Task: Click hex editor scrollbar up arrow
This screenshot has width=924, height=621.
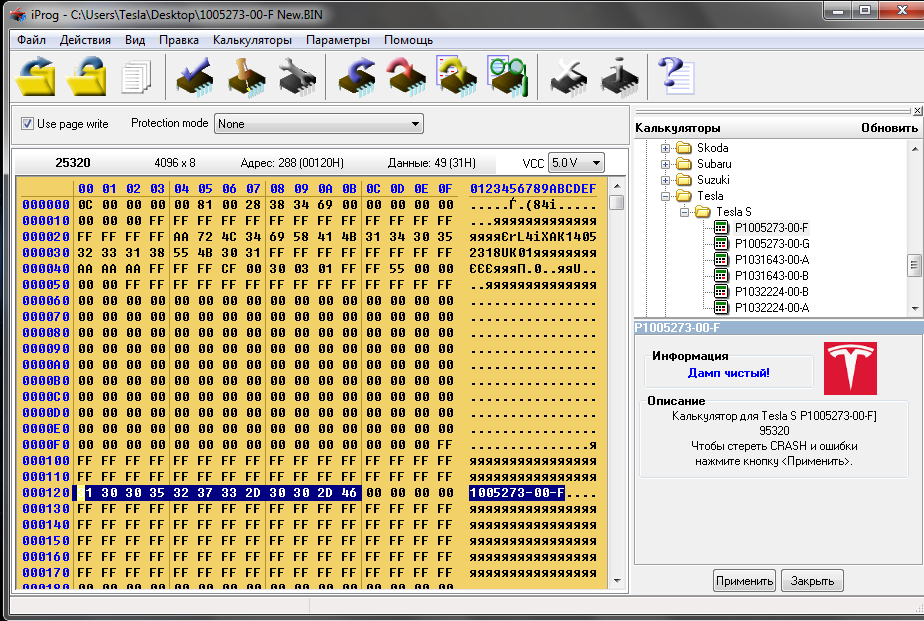Action: (616, 186)
